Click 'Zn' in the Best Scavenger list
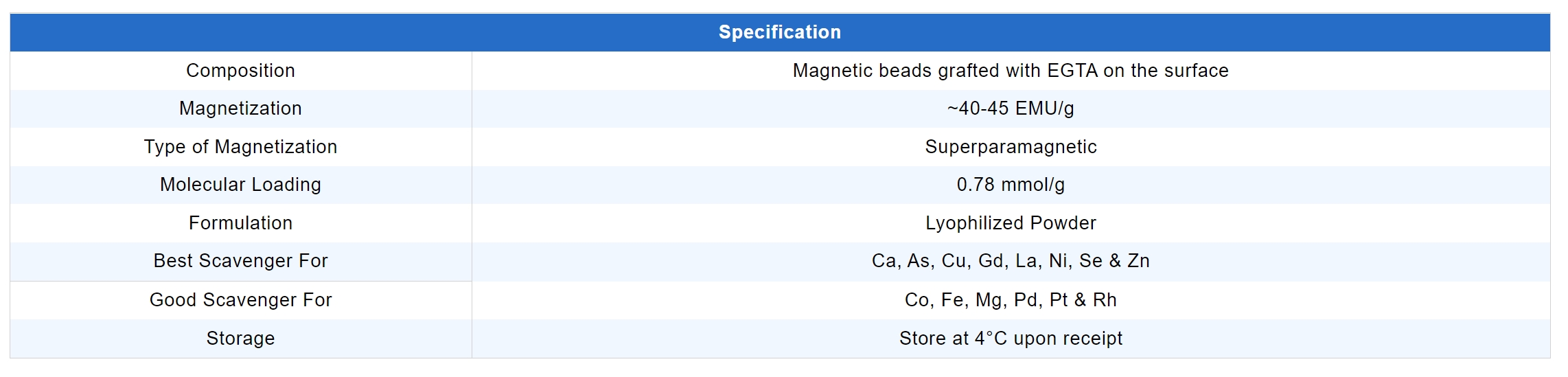 click(1138, 261)
